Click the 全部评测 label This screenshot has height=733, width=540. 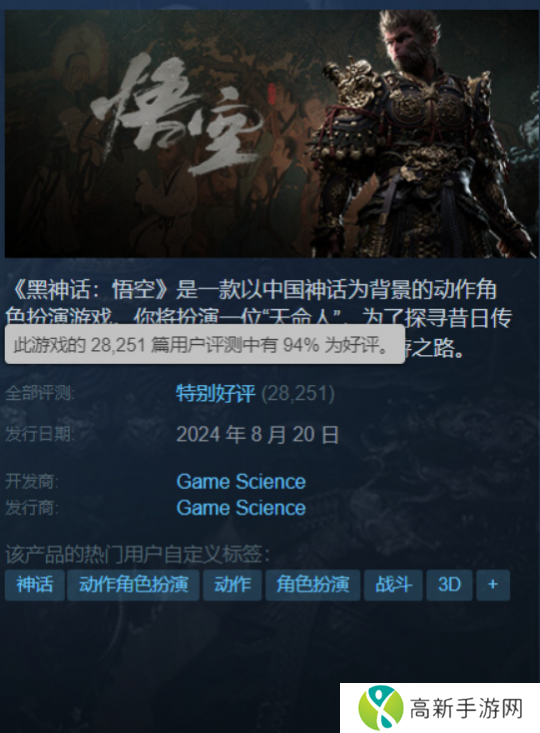pyautogui.click(x=40, y=393)
